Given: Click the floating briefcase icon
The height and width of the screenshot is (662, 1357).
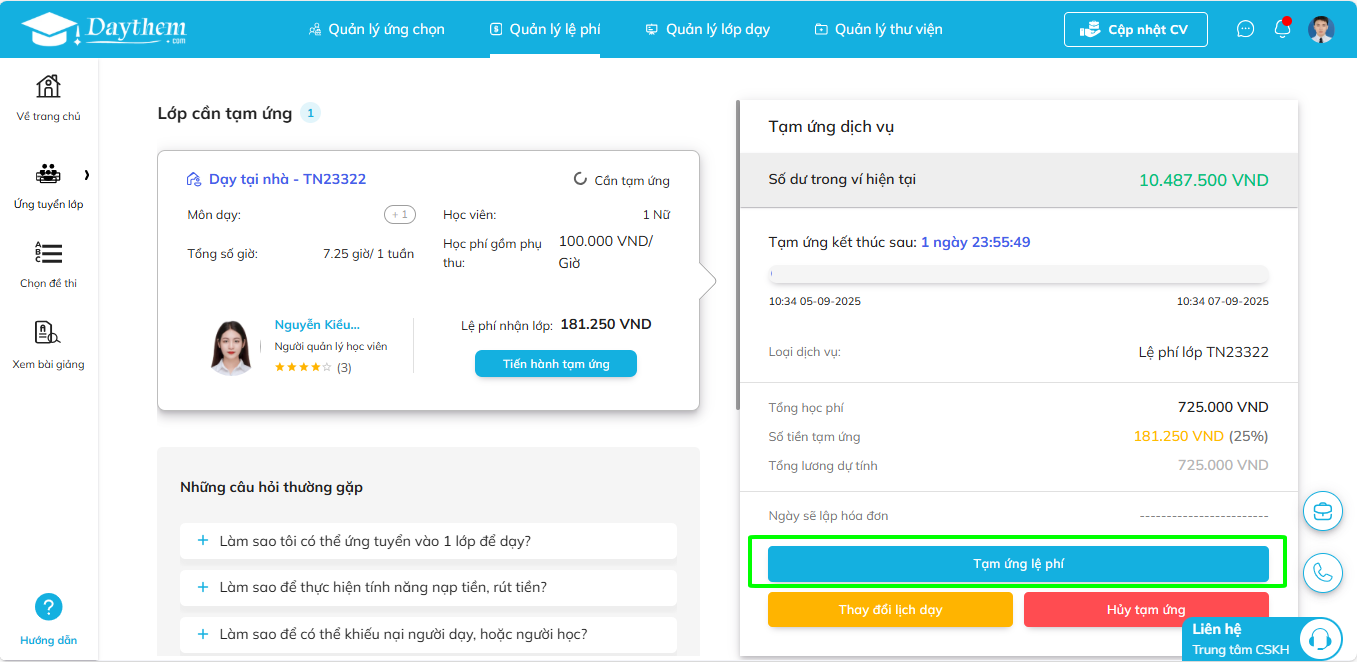Looking at the screenshot, I should coord(1323,511).
